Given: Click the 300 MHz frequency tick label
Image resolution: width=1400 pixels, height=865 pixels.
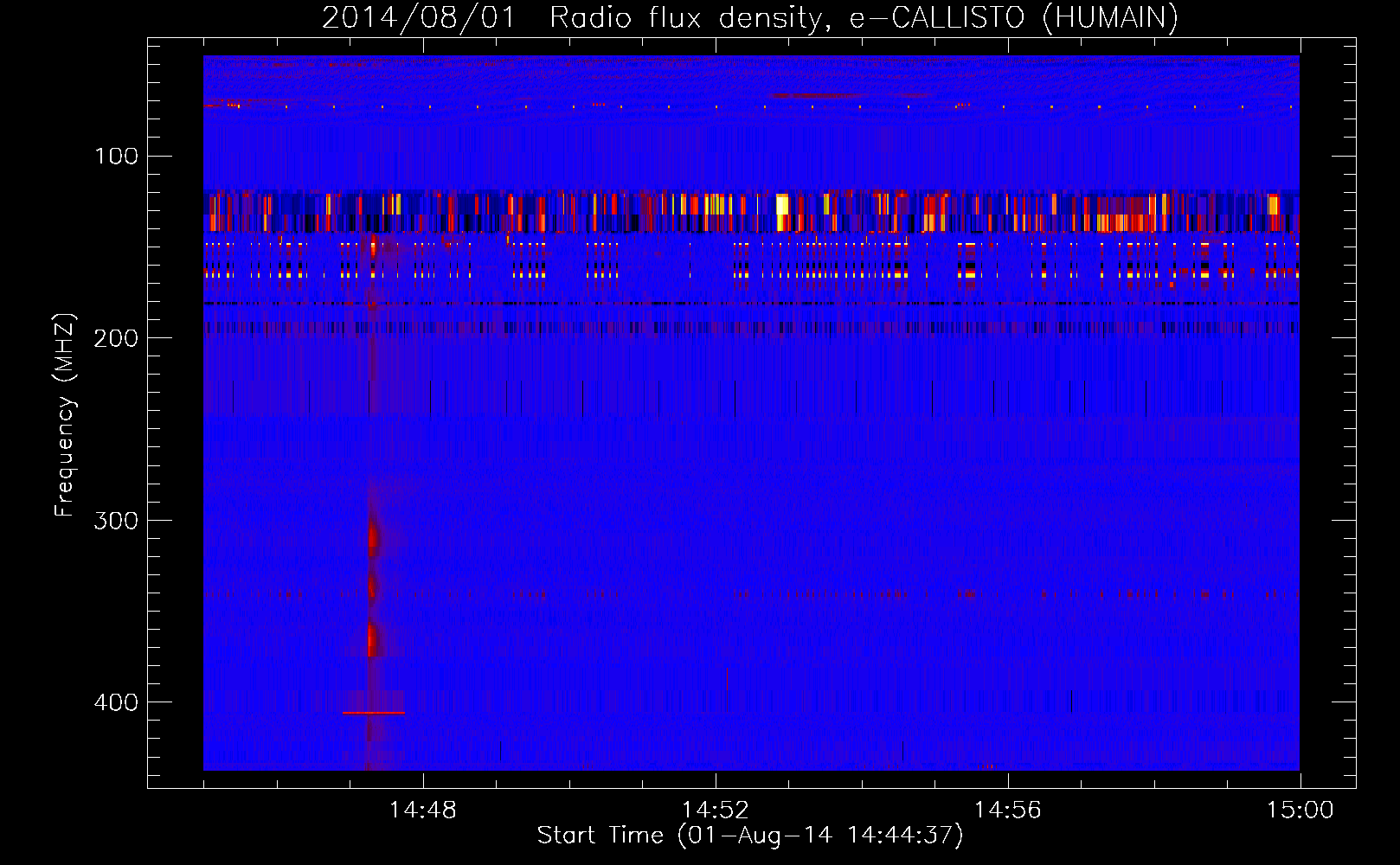Looking at the screenshot, I should pos(117,520).
